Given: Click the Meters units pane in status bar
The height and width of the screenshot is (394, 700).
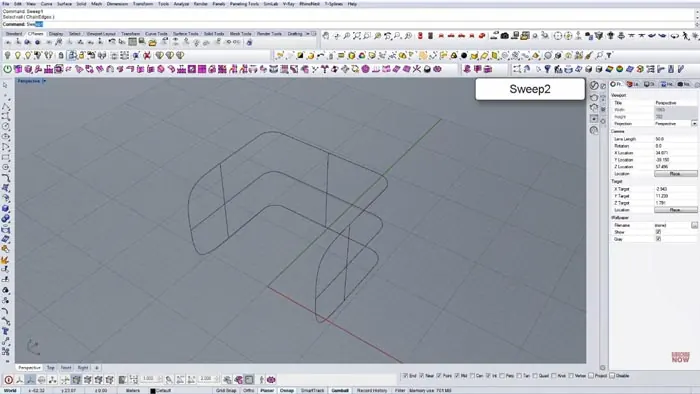Looking at the screenshot, I should pyautogui.click(x=133, y=390).
